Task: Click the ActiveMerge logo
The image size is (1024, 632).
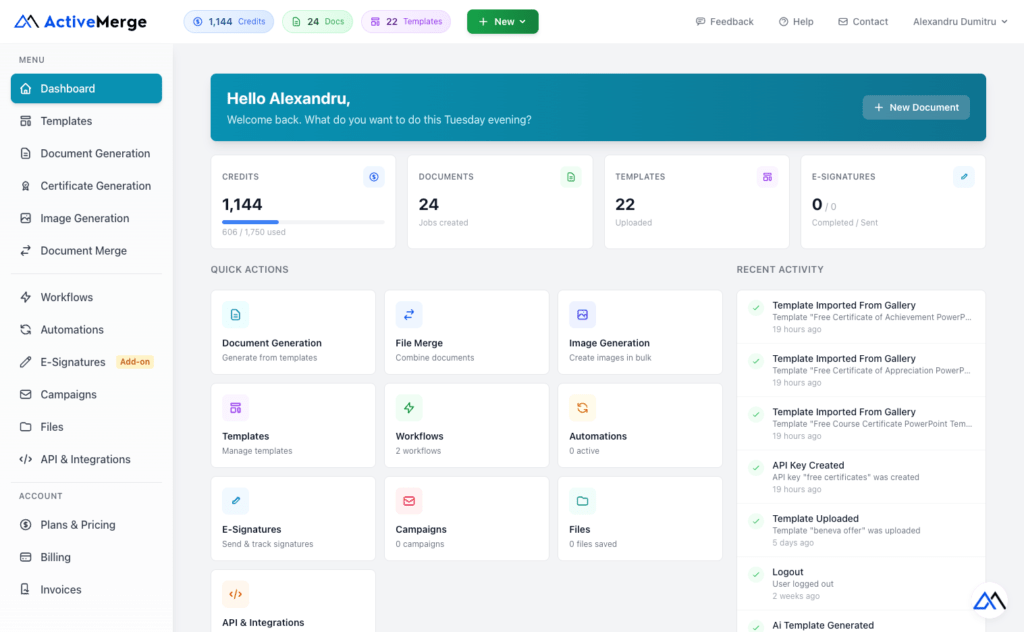Action: pos(80,22)
